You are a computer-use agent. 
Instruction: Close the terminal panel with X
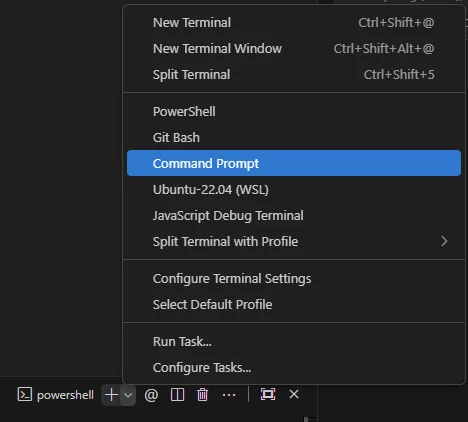coord(294,394)
